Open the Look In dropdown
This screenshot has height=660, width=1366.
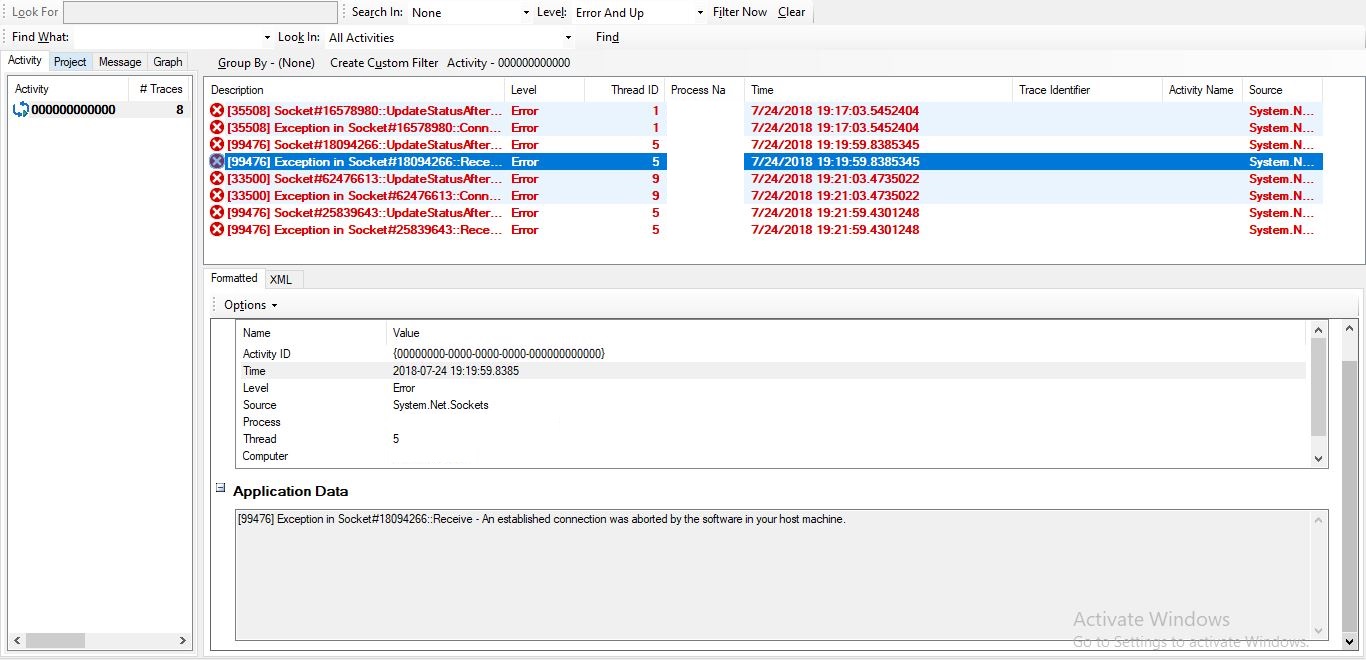[x=568, y=38]
